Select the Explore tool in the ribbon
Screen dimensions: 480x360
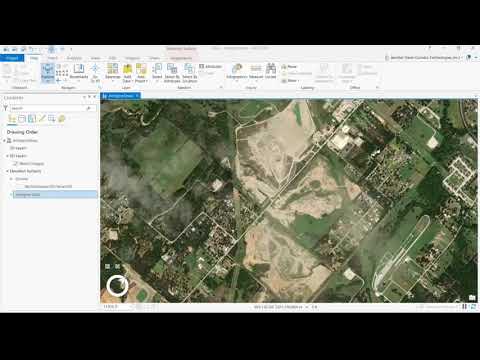48,72
